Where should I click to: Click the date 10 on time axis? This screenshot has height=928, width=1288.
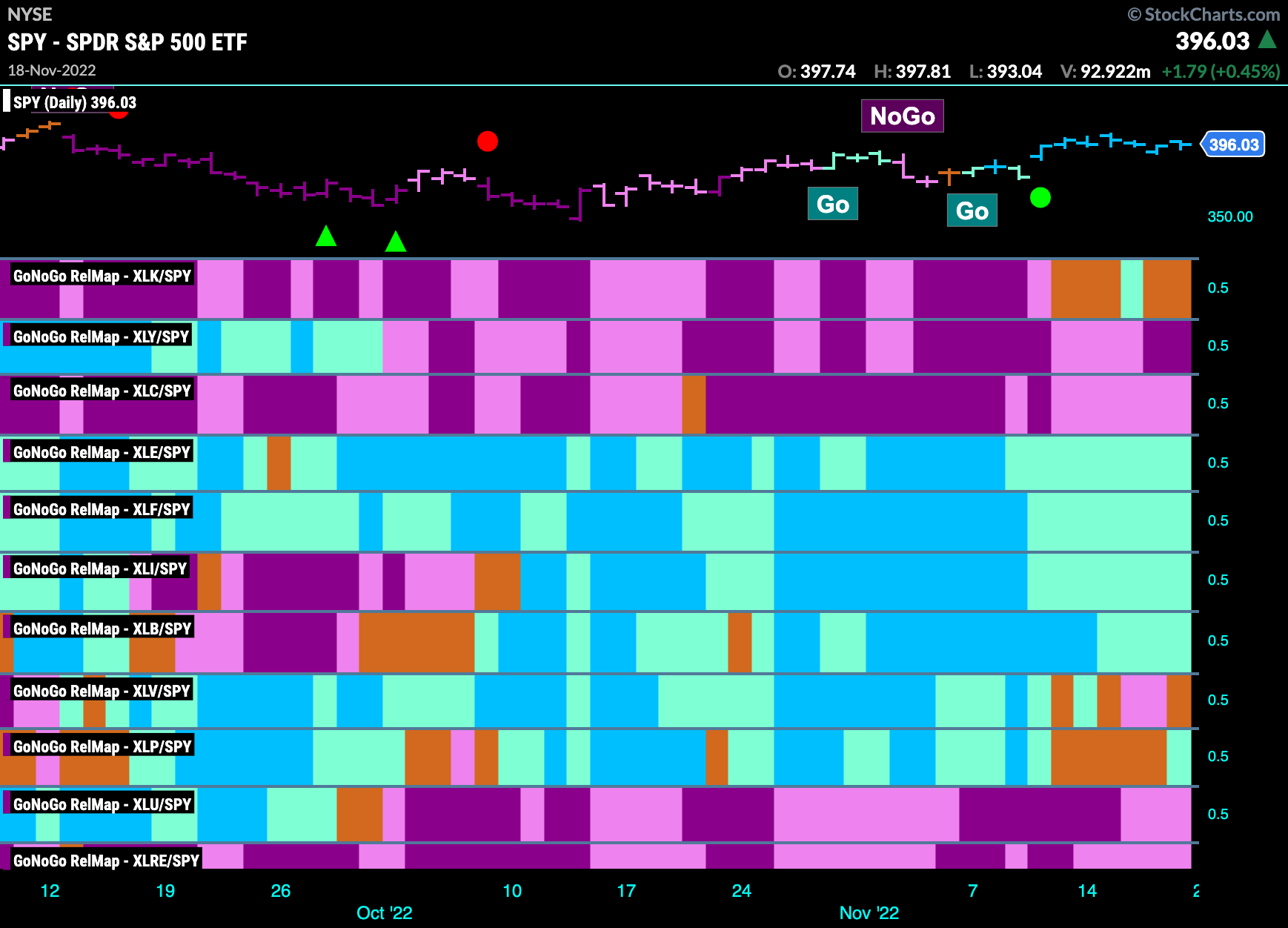[512, 890]
